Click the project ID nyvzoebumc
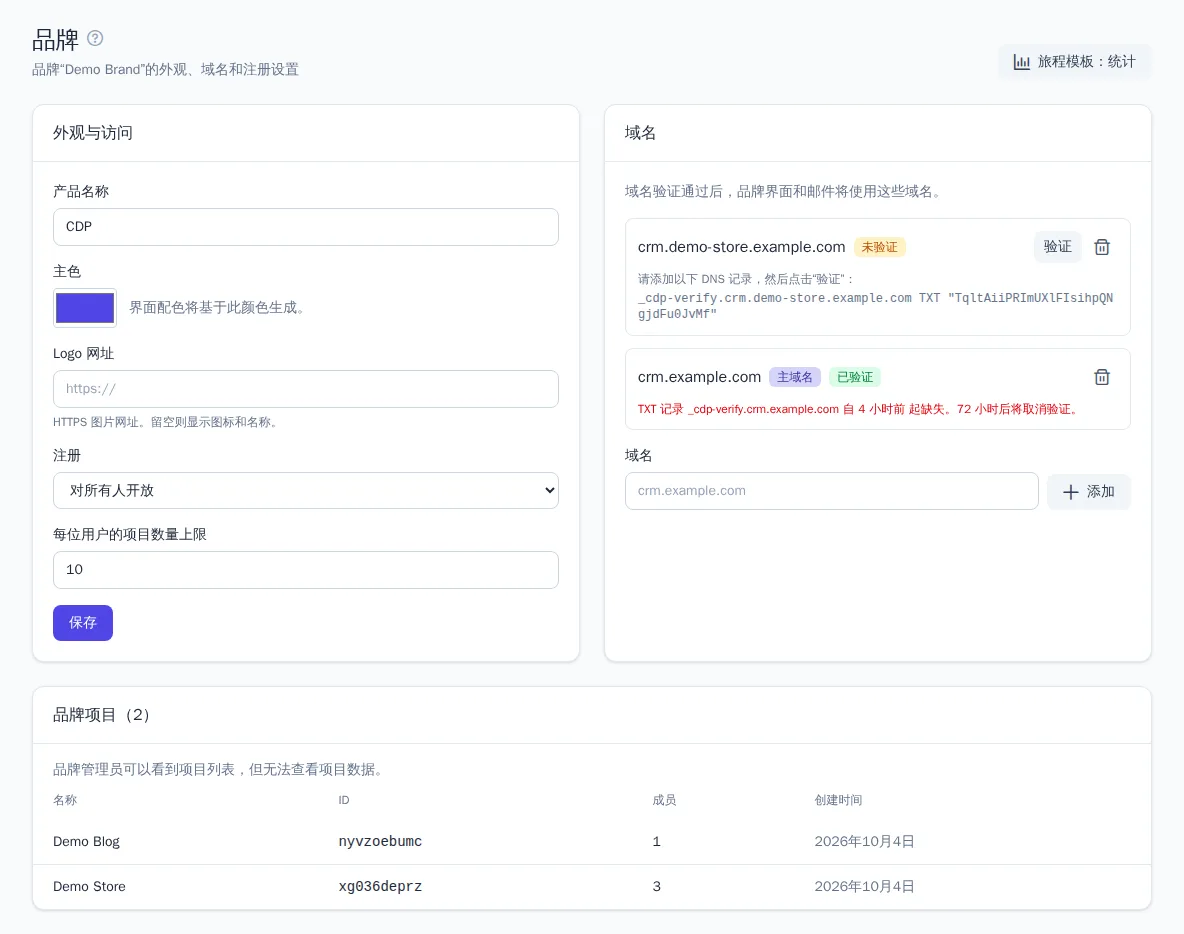Screen dimensions: 1184x934 [380, 841]
